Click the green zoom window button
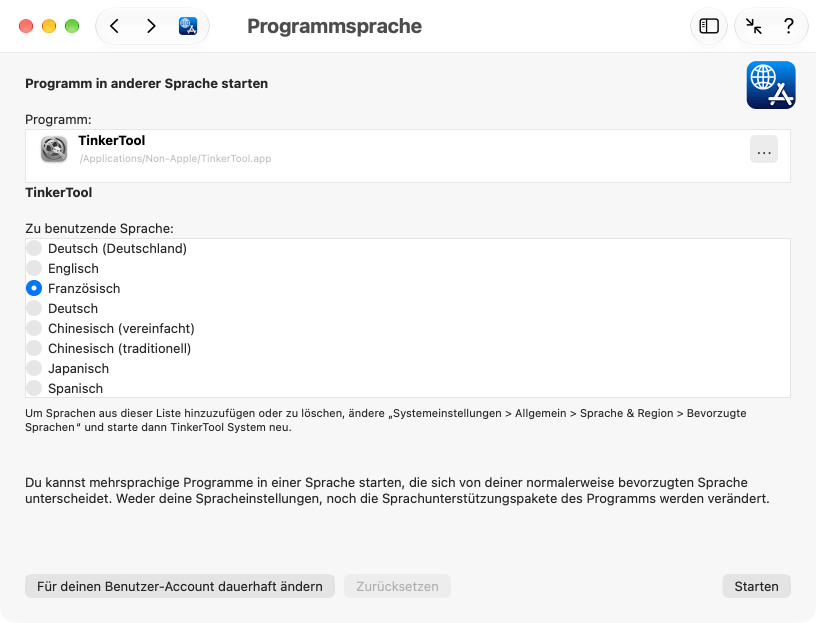This screenshot has width=816, height=623. pos(72,26)
